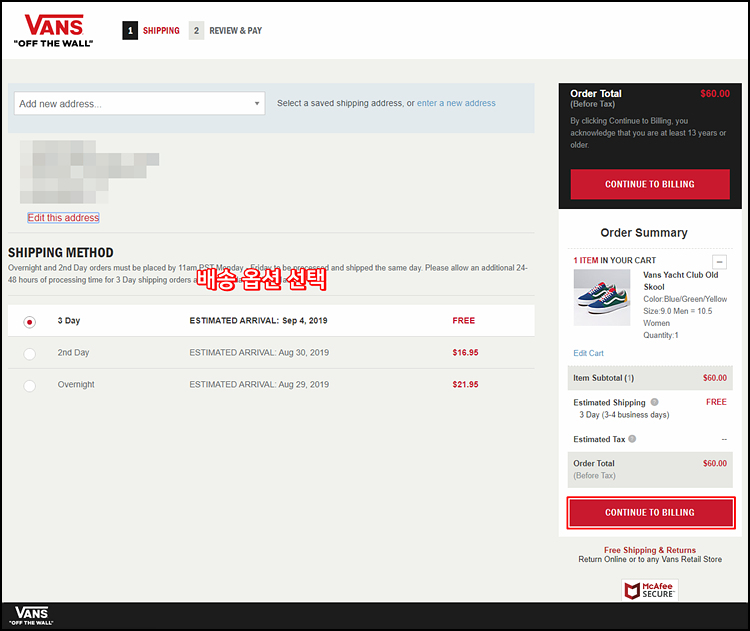Click the Estimated Shipping info icon
Screen dimensions: 750x631
tap(654, 402)
